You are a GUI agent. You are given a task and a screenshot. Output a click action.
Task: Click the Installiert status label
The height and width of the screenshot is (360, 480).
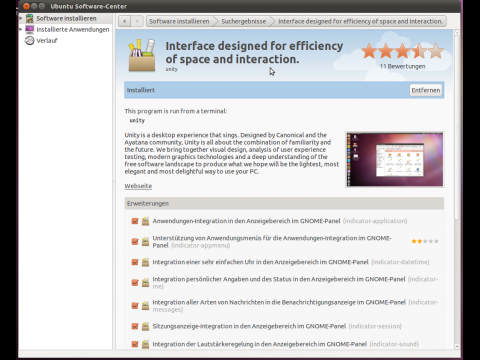coord(141,90)
